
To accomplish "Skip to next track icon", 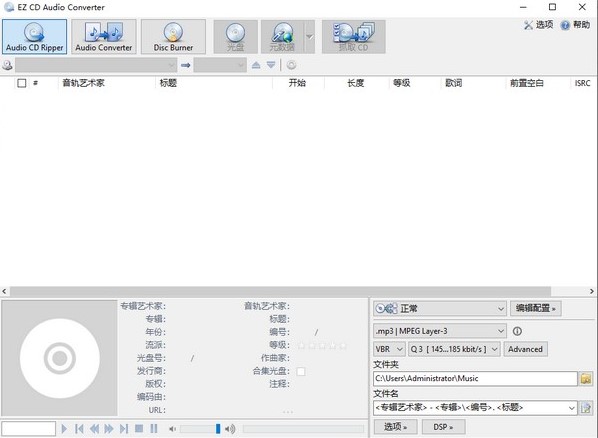I will coord(124,428).
